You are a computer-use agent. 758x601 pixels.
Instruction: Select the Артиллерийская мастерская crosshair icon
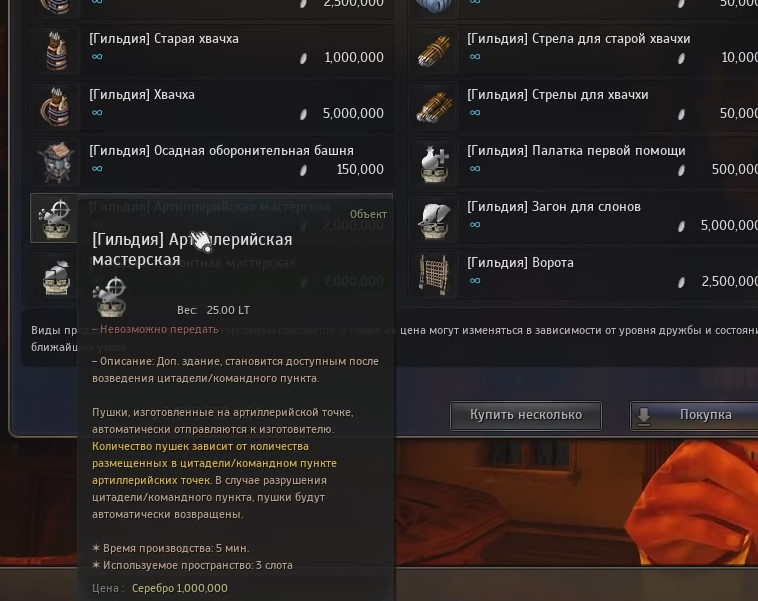tap(54, 219)
